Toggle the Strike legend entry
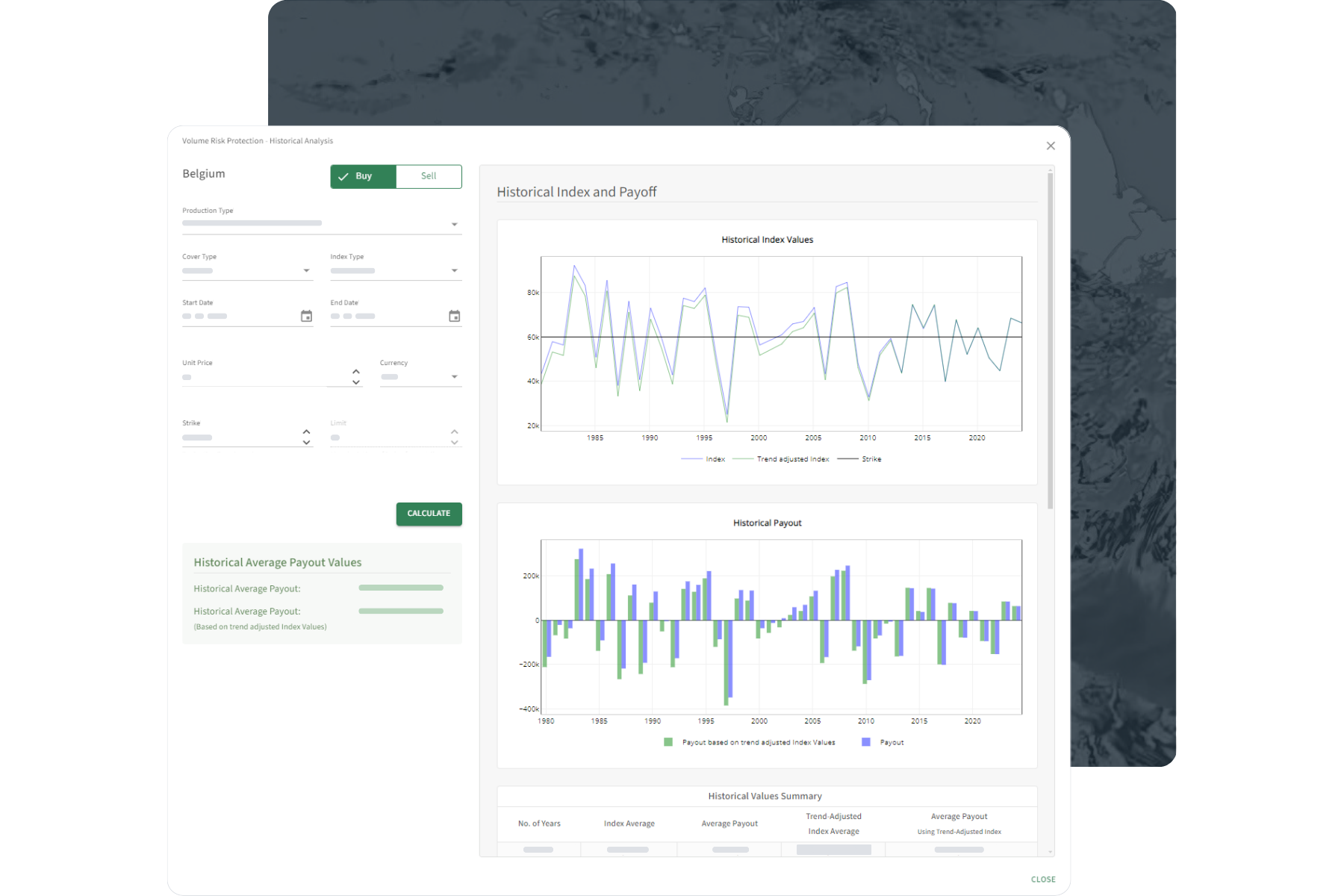Image resolution: width=1344 pixels, height=896 pixels. tap(859, 459)
